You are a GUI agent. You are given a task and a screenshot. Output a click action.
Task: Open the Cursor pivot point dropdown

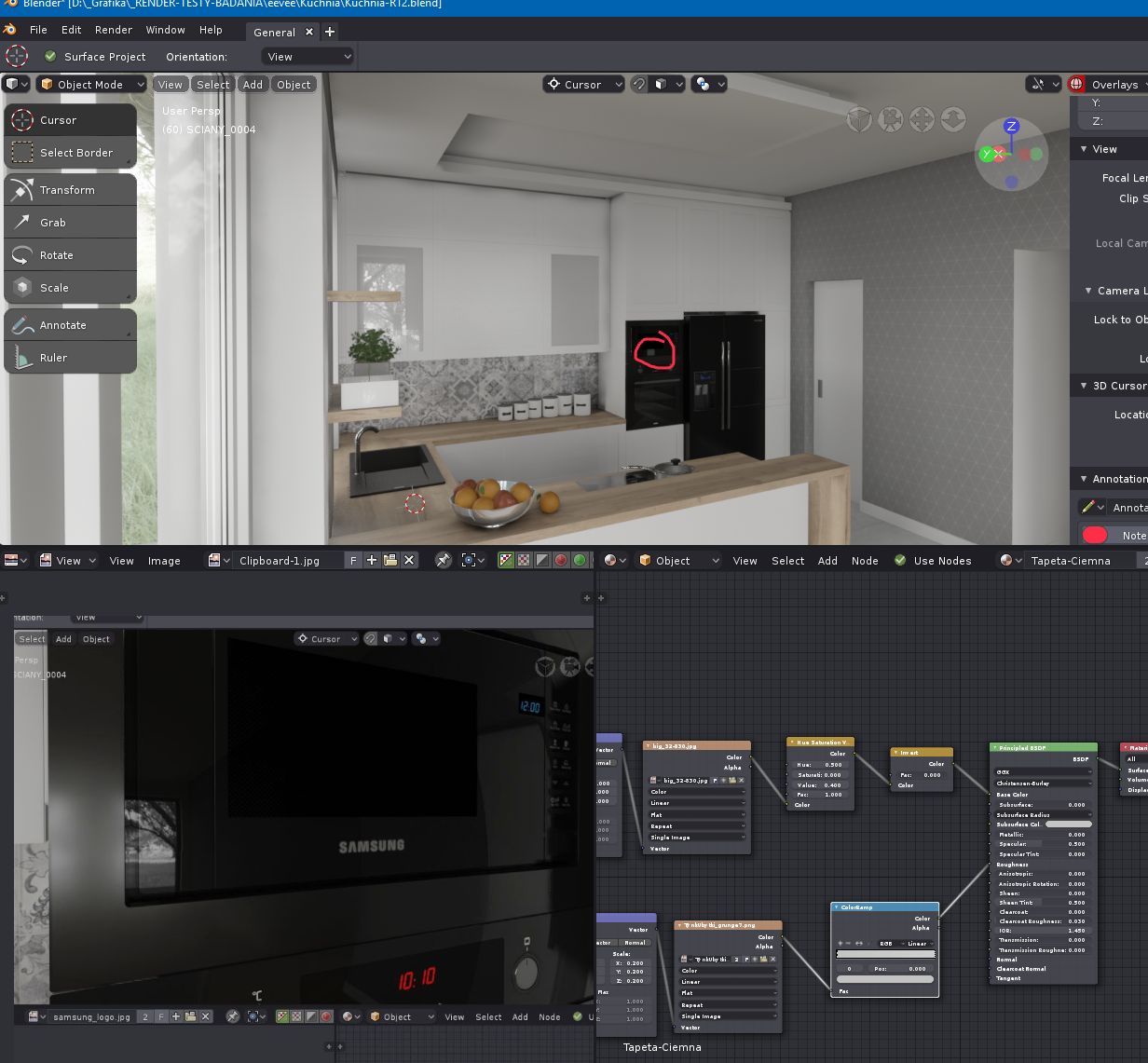(583, 84)
